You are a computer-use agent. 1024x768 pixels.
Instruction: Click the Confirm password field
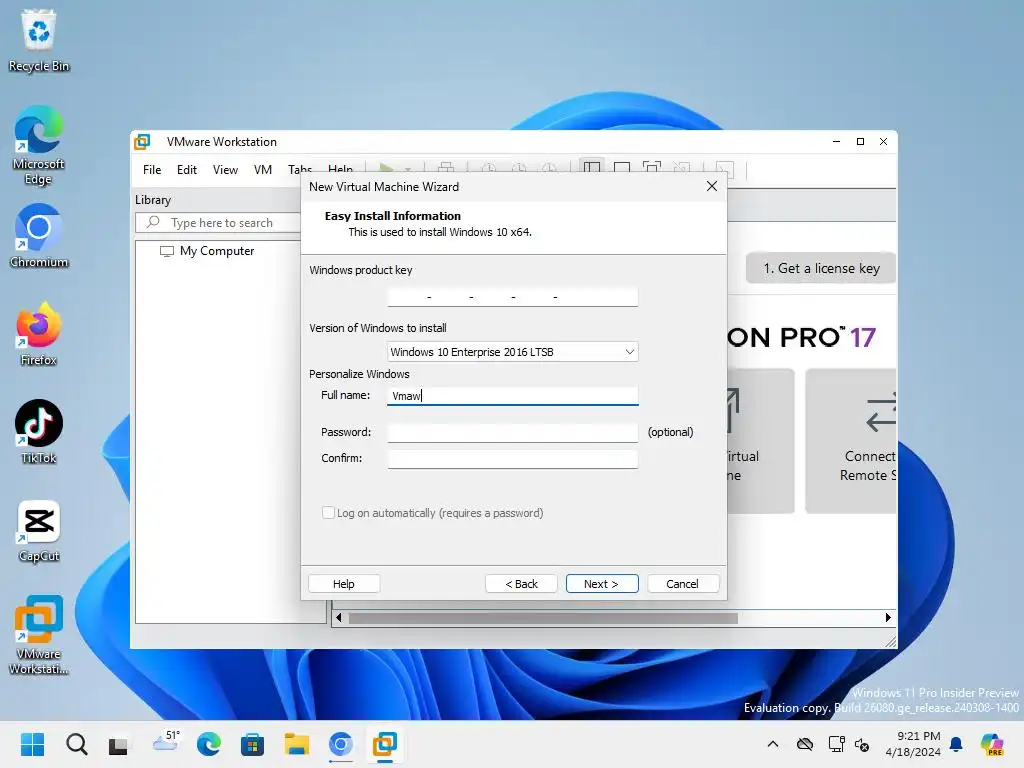click(513, 458)
